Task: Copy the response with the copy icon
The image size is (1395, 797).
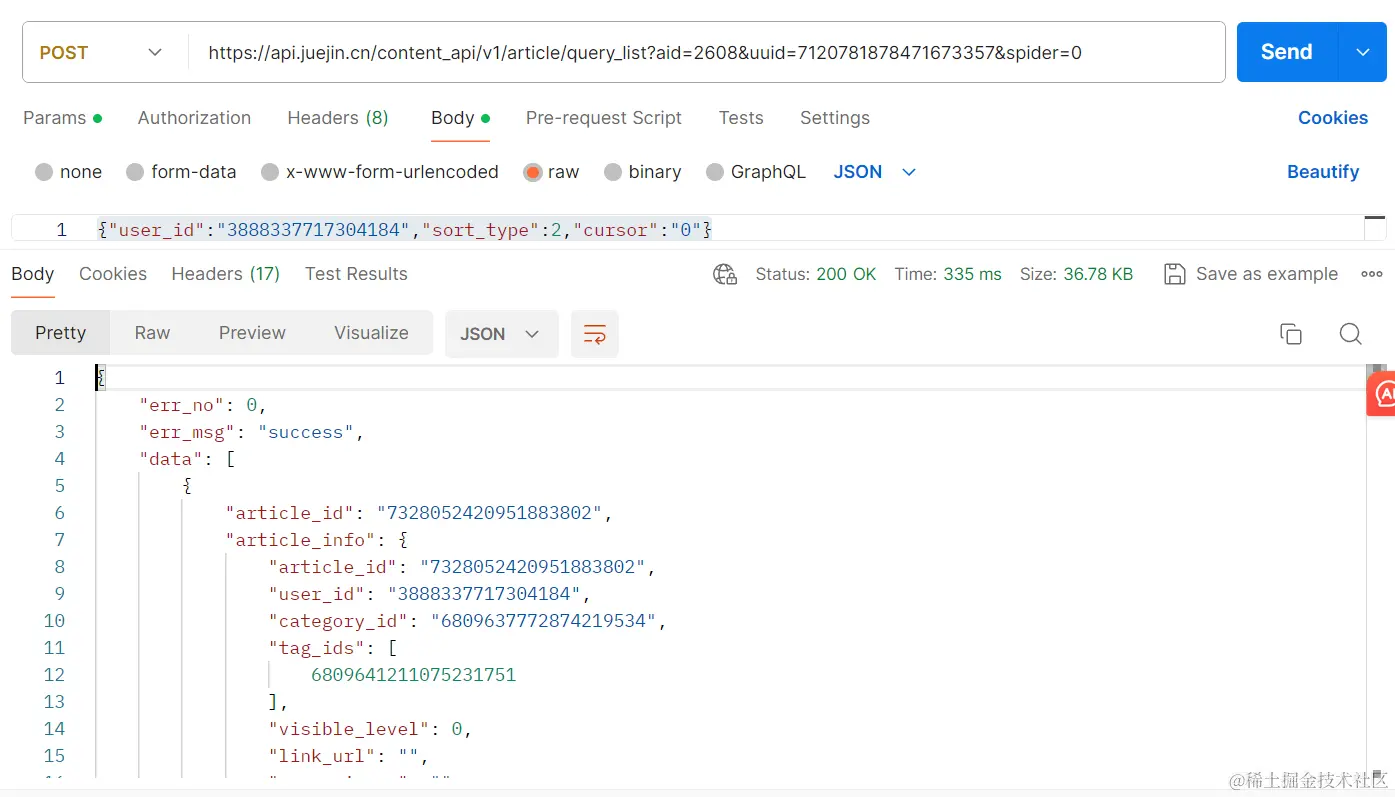Action: point(1291,334)
